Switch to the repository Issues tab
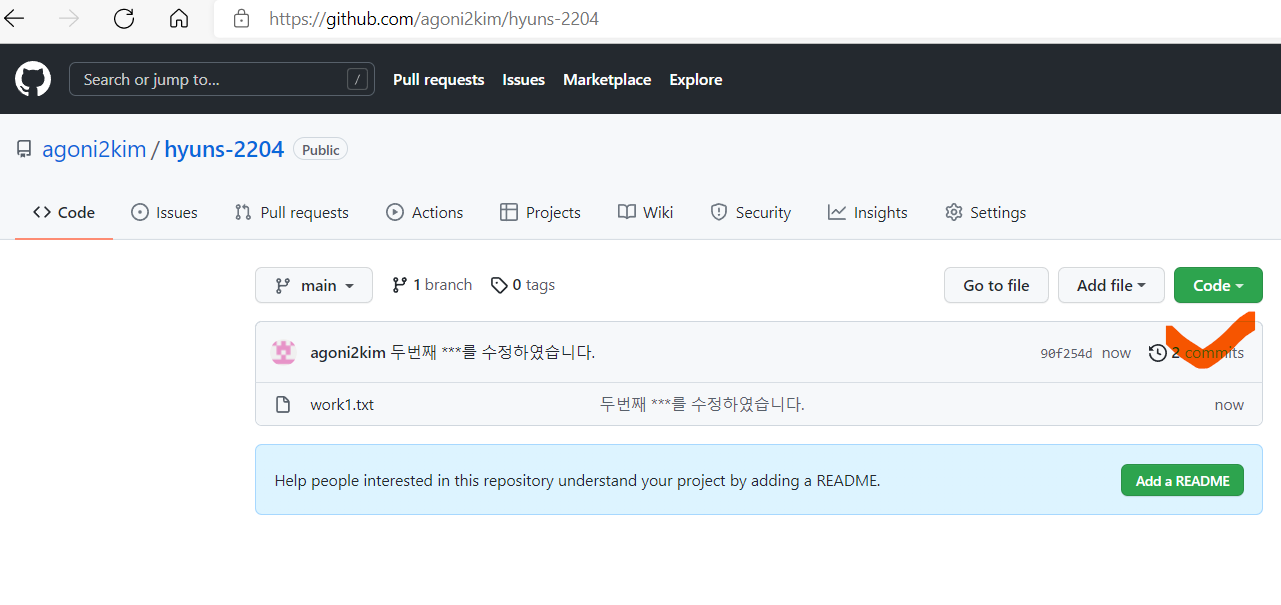Image resolution: width=1281 pixels, height=605 pixels. [165, 212]
